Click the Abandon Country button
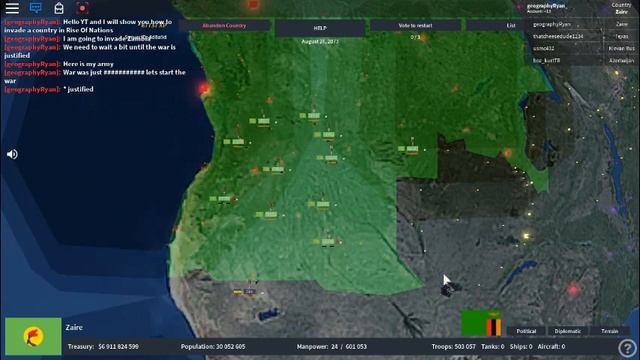640x360 pixels. click(224, 26)
